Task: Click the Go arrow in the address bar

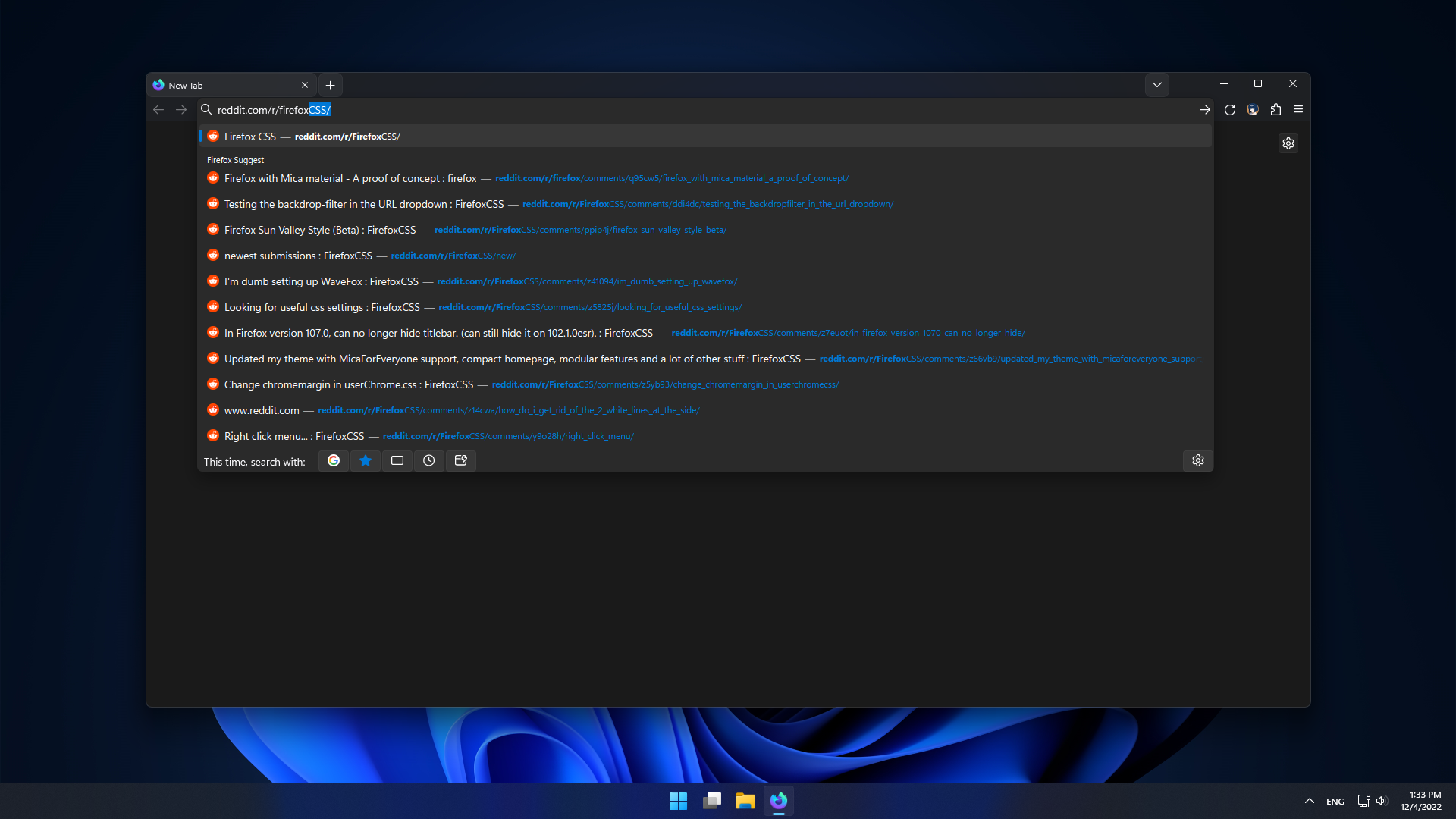Action: [1204, 110]
